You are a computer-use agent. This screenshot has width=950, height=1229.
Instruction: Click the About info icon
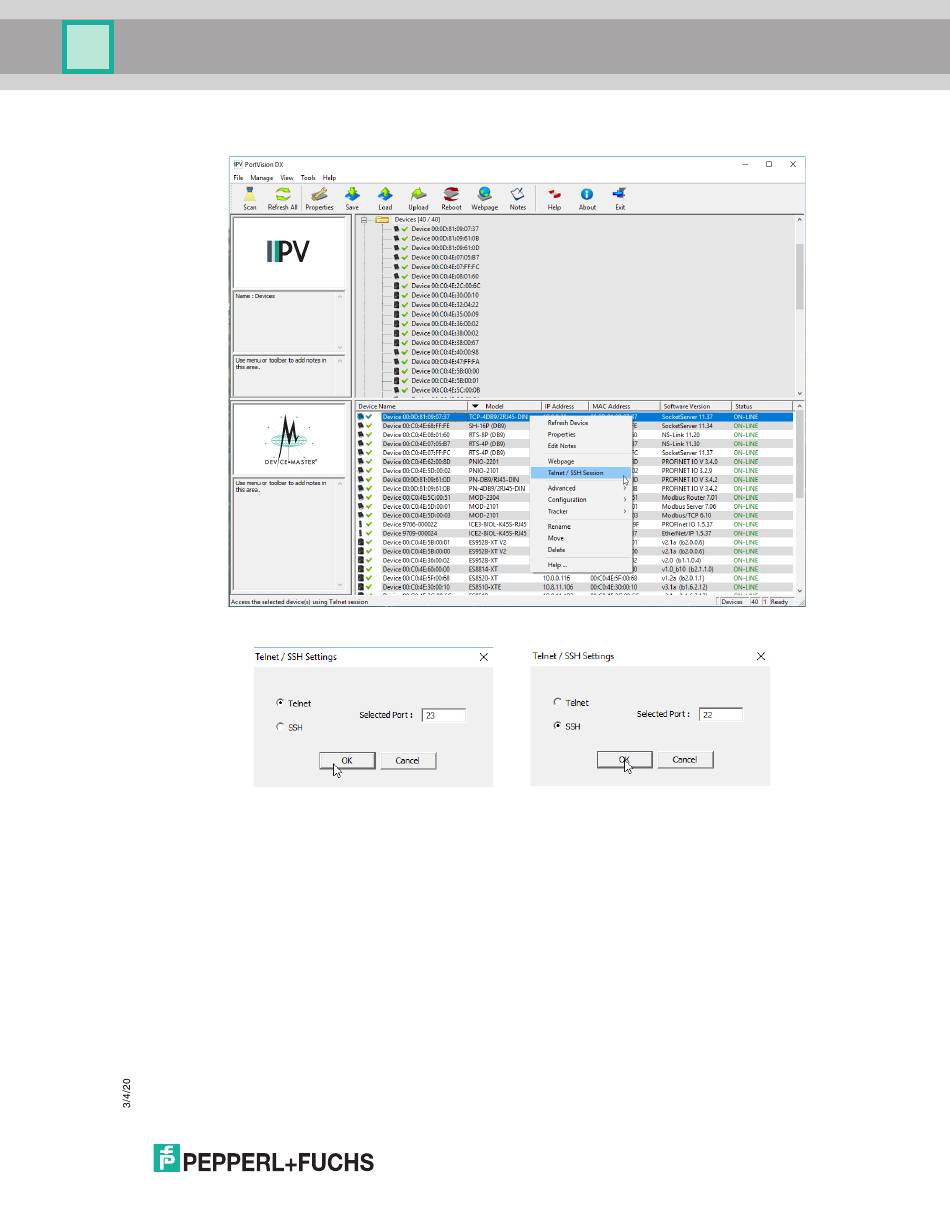coord(587,194)
